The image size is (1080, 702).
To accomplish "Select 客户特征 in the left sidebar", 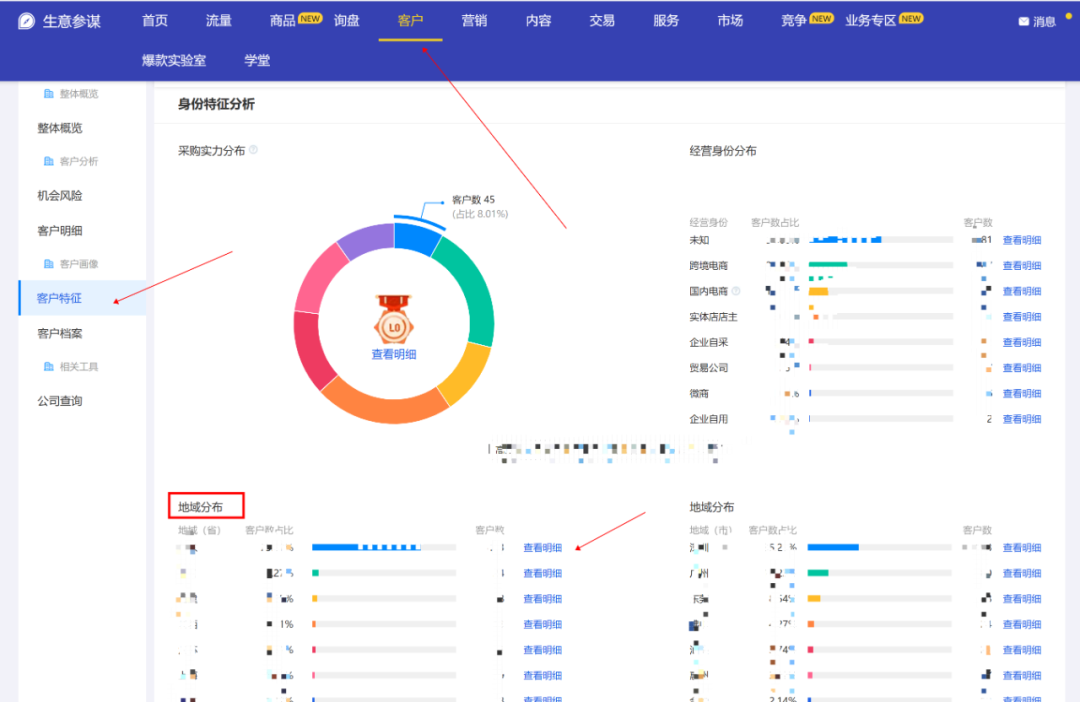I will (60, 298).
